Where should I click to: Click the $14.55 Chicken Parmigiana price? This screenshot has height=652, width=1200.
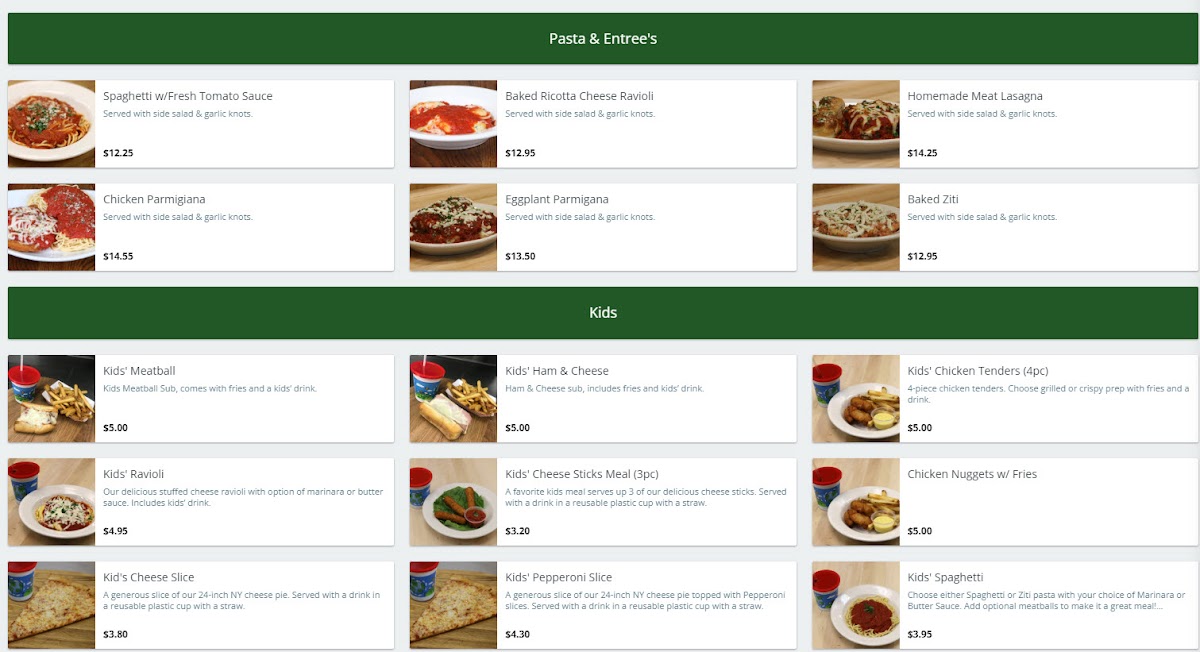click(x=118, y=256)
